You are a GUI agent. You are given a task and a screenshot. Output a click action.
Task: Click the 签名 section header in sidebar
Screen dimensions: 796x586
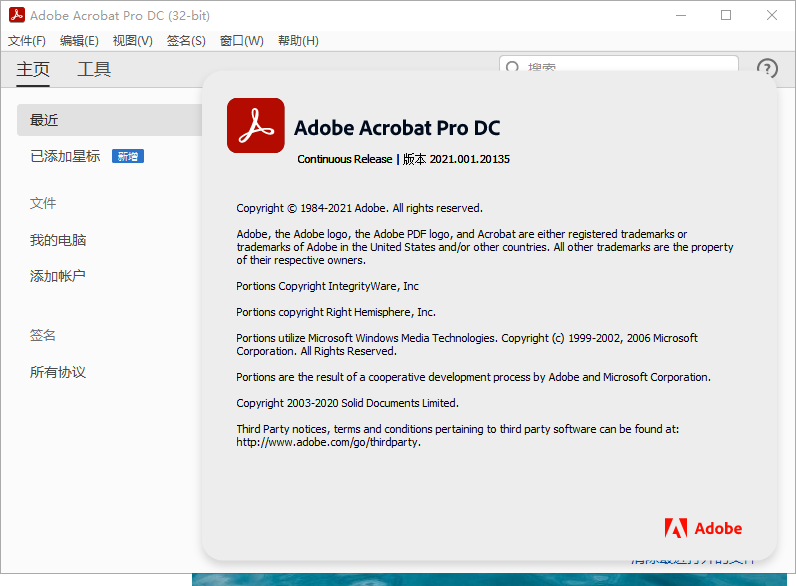click(x=43, y=335)
